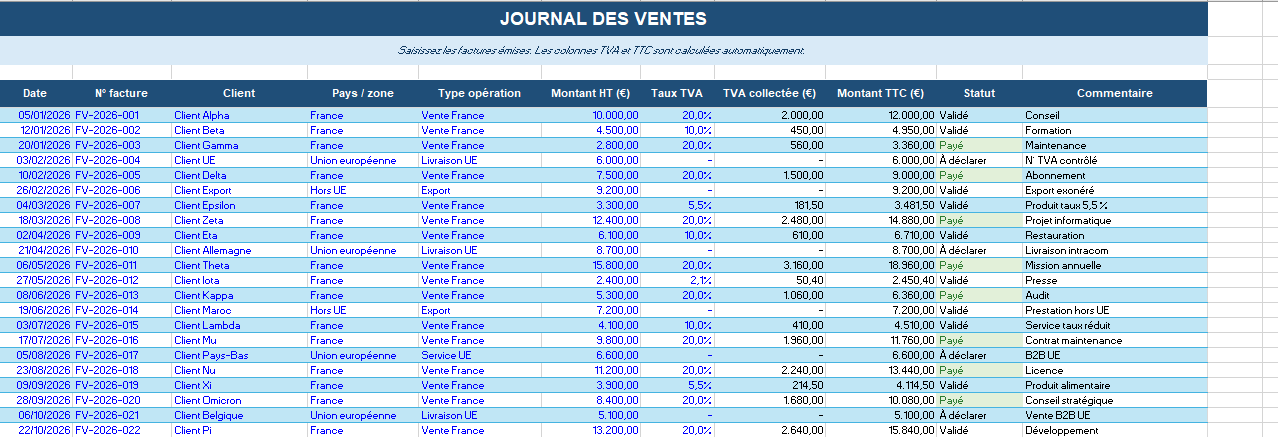Click the Taux TVA column header
Image resolution: width=1278 pixels, height=437 pixels.
pyautogui.click(x=678, y=93)
